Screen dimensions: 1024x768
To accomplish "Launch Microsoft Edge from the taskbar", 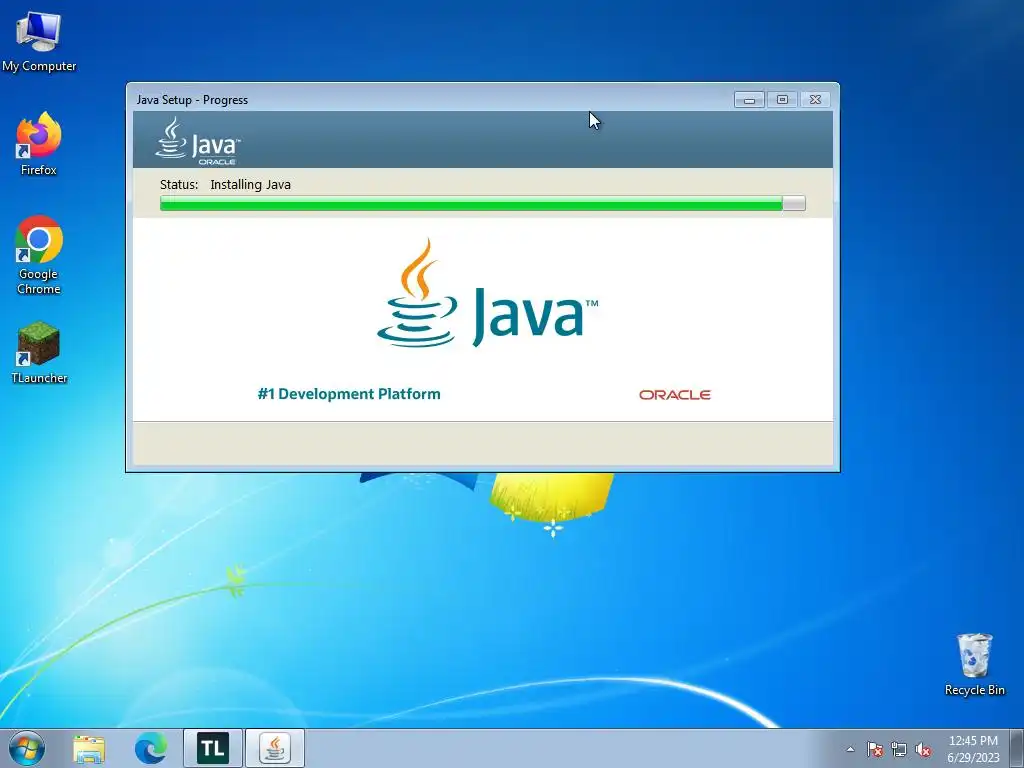I will [151, 748].
